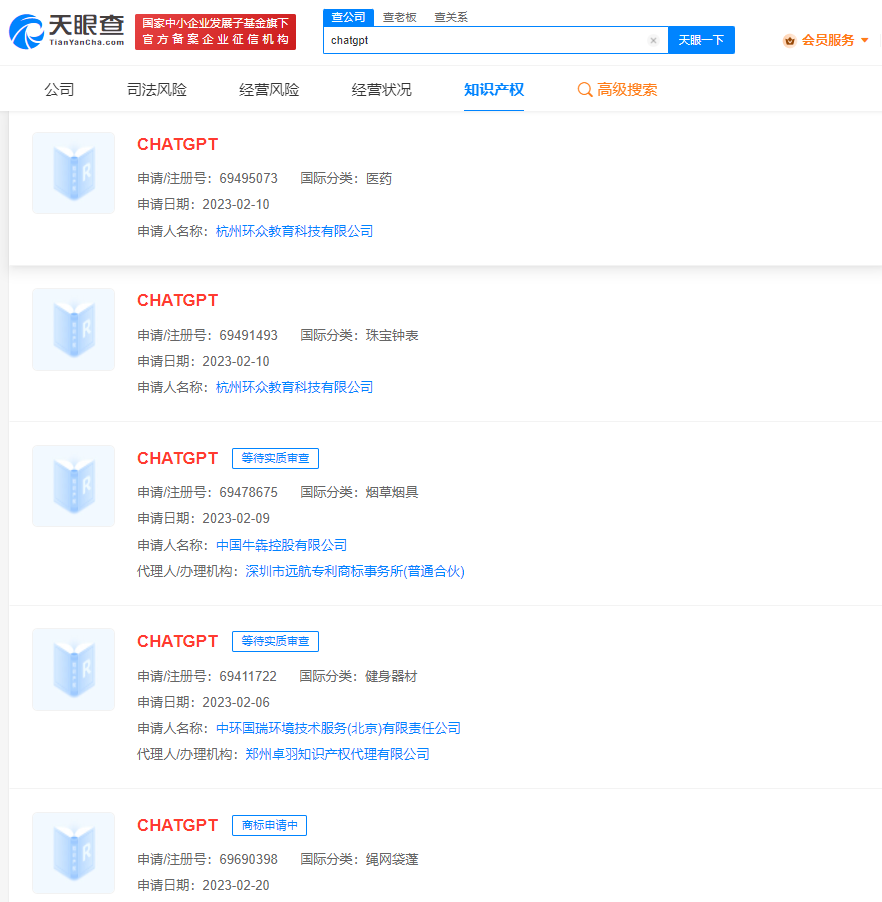Open 杭州环众教育科技有限公司 link in 医药 entry
The width and height of the screenshot is (882, 902).
tap(295, 231)
